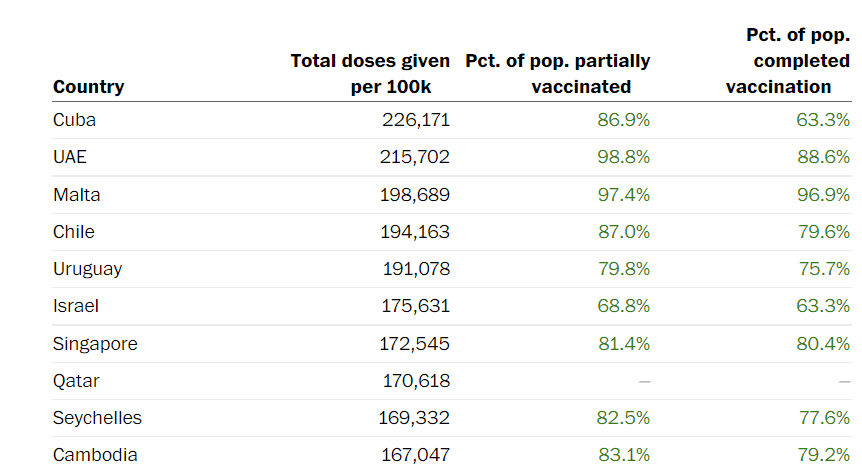Click Seychelles' 82.5% partially vaccinated value
Screen dimensions: 862x472
[x=623, y=418]
